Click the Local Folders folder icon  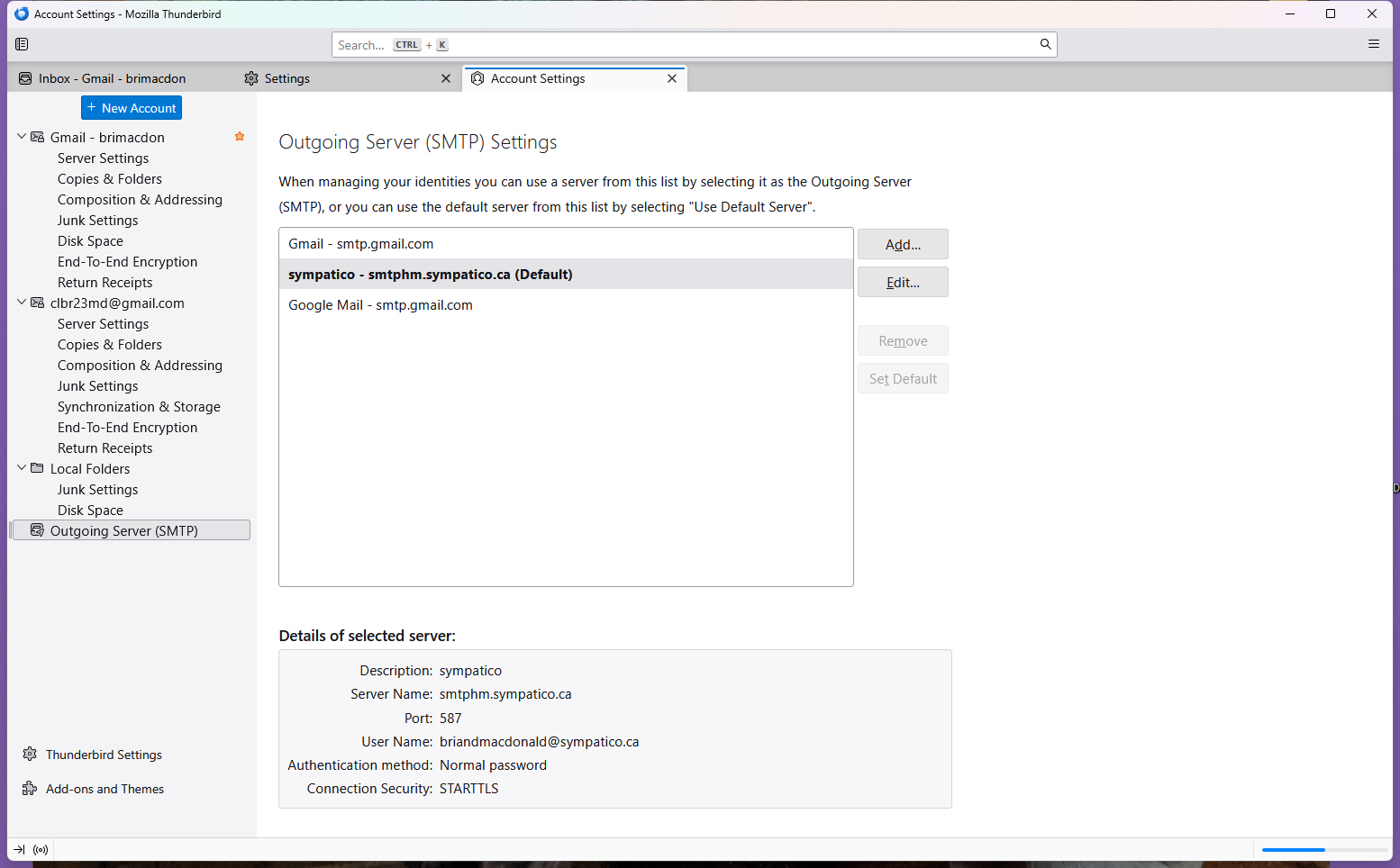pos(38,468)
